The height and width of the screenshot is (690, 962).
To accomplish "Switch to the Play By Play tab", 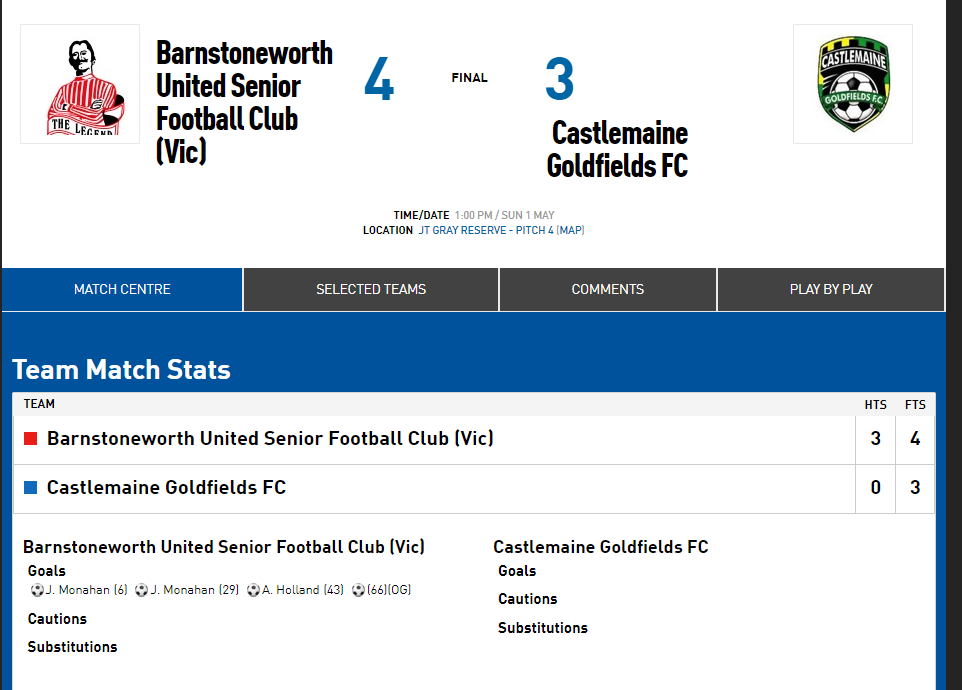I will [x=831, y=289].
